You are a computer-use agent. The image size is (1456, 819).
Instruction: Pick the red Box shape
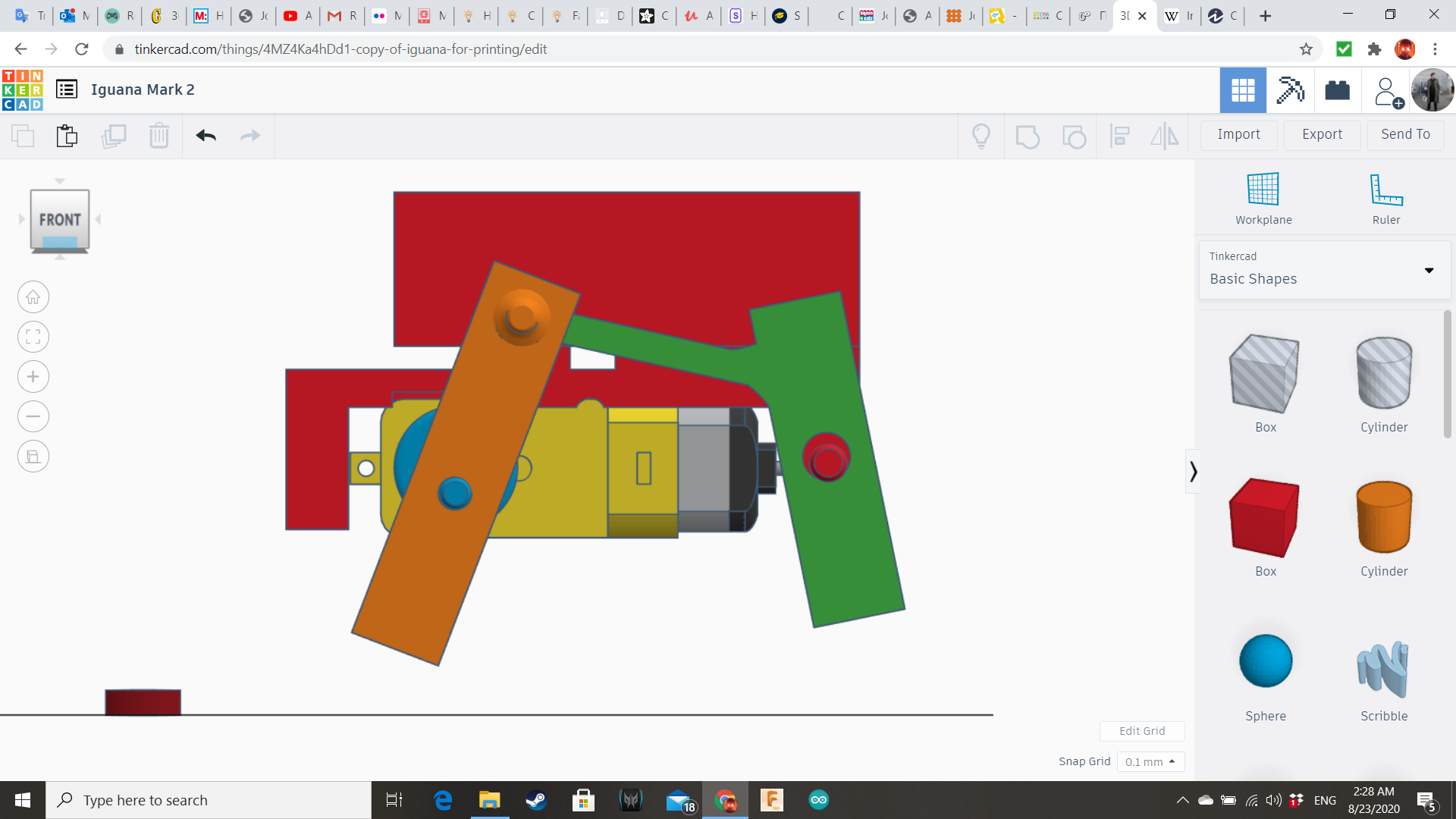coord(1265,519)
